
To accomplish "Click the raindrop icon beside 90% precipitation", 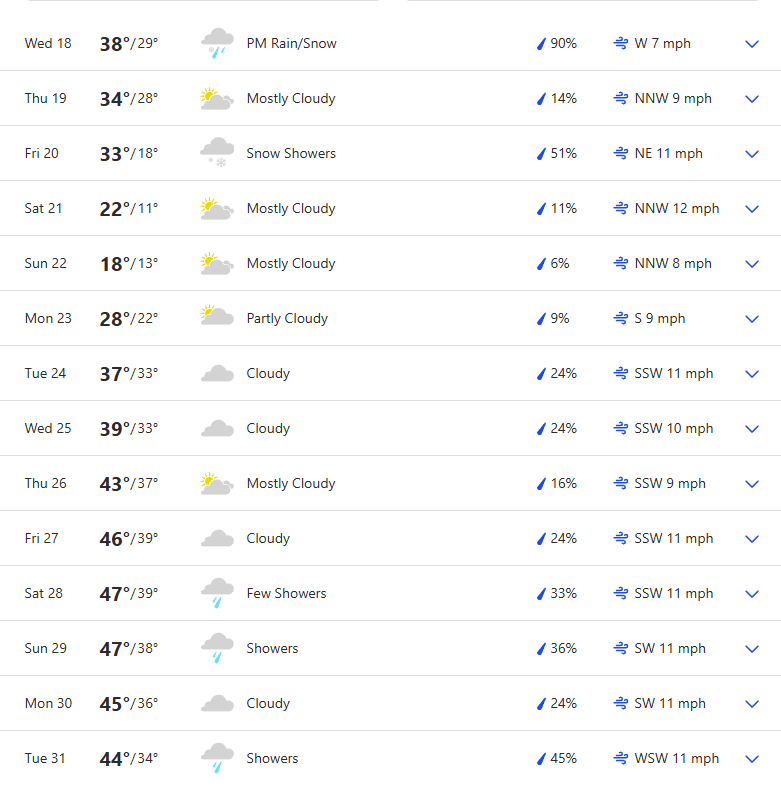I will coord(541,44).
